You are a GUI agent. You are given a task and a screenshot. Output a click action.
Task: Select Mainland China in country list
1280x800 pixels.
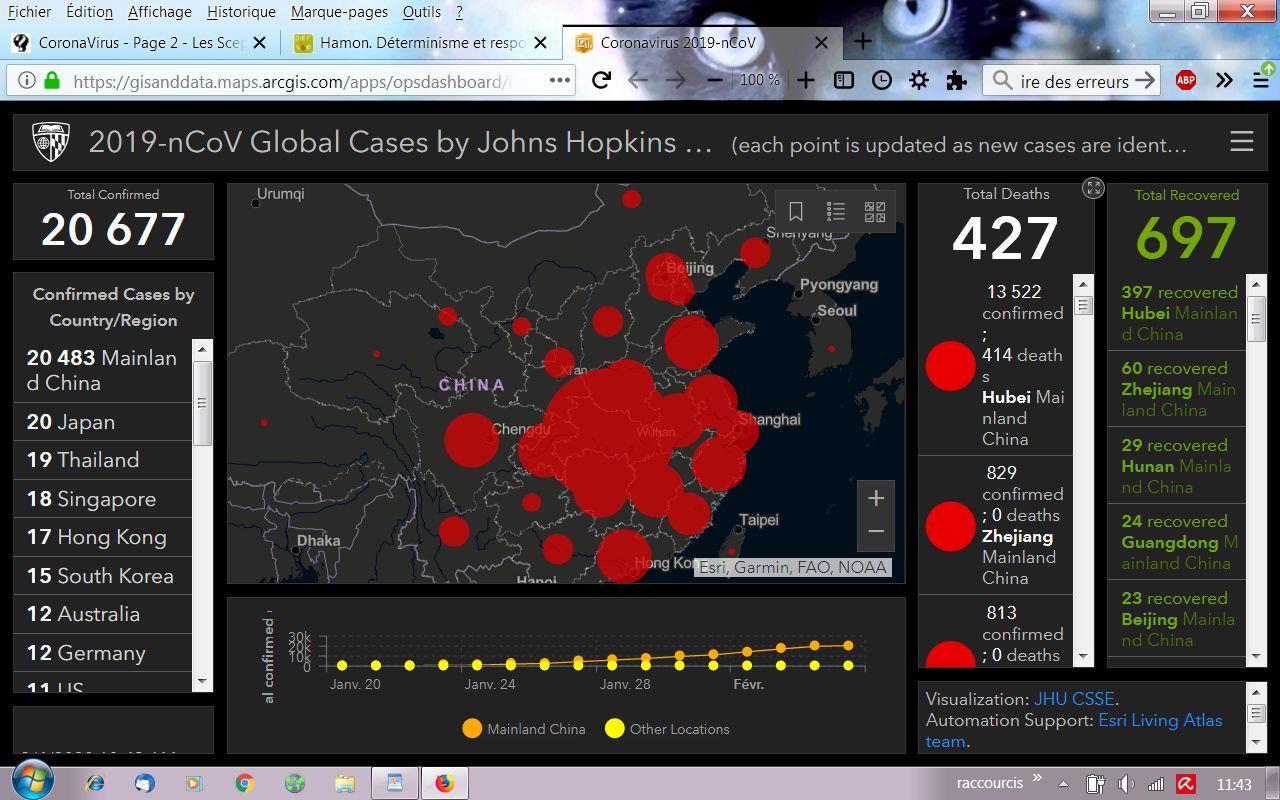tap(102, 370)
